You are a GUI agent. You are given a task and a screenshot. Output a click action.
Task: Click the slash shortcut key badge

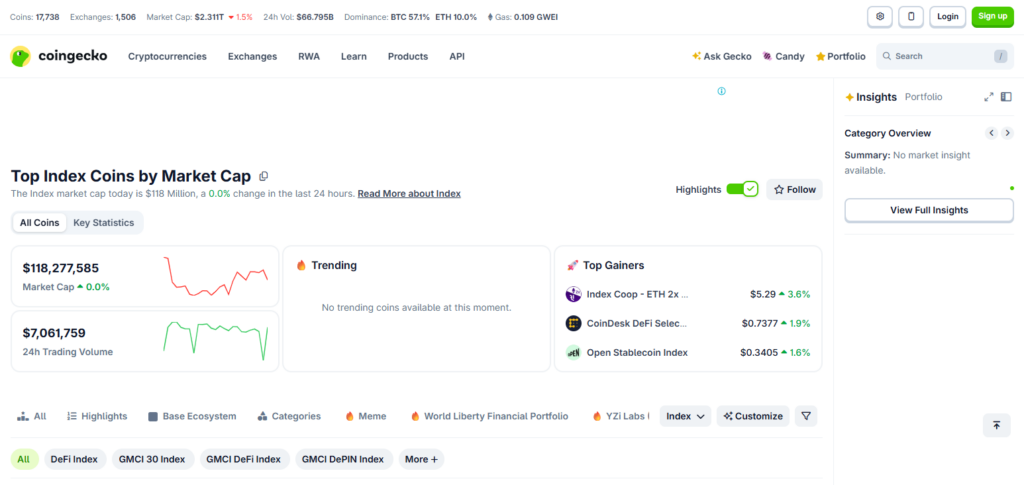(1000, 57)
